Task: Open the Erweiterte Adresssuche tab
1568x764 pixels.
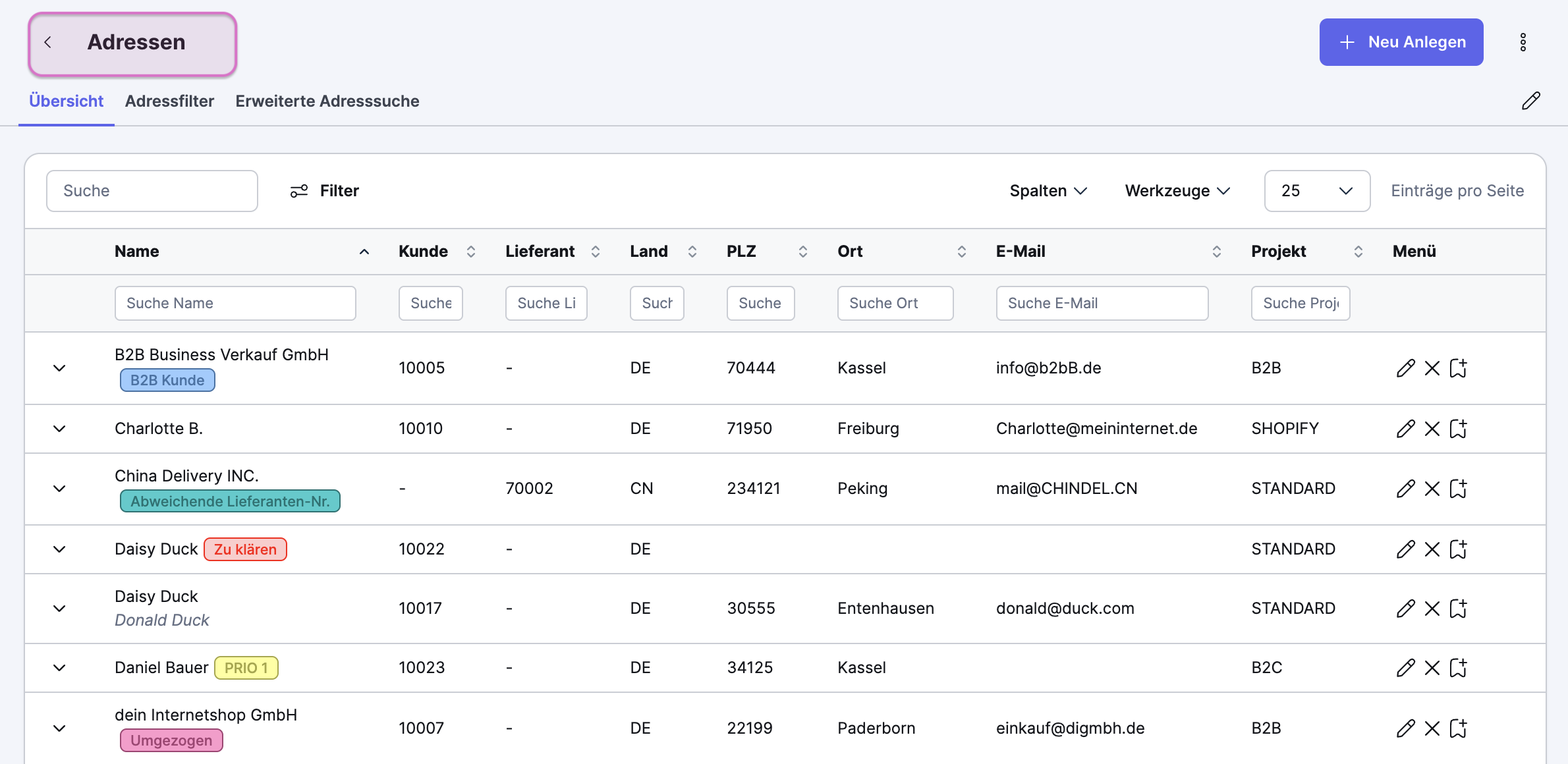Action: point(327,101)
